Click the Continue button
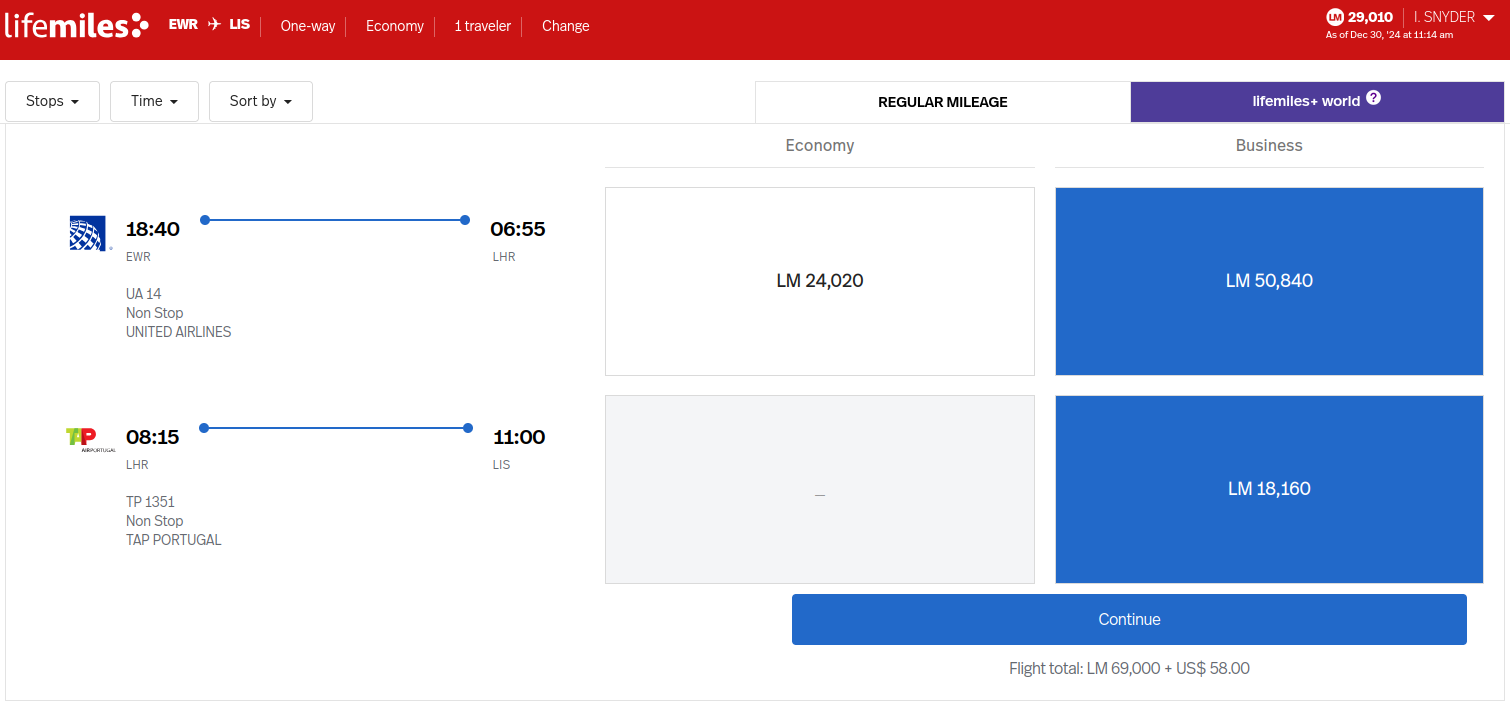This screenshot has height=707, width=1510. (1129, 619)
